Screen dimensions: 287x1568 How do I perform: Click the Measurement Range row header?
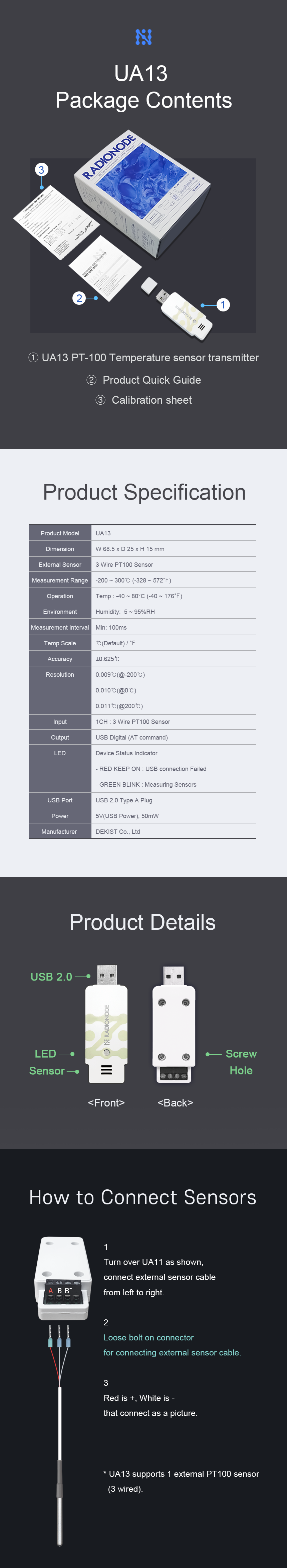tap(60, 580)
